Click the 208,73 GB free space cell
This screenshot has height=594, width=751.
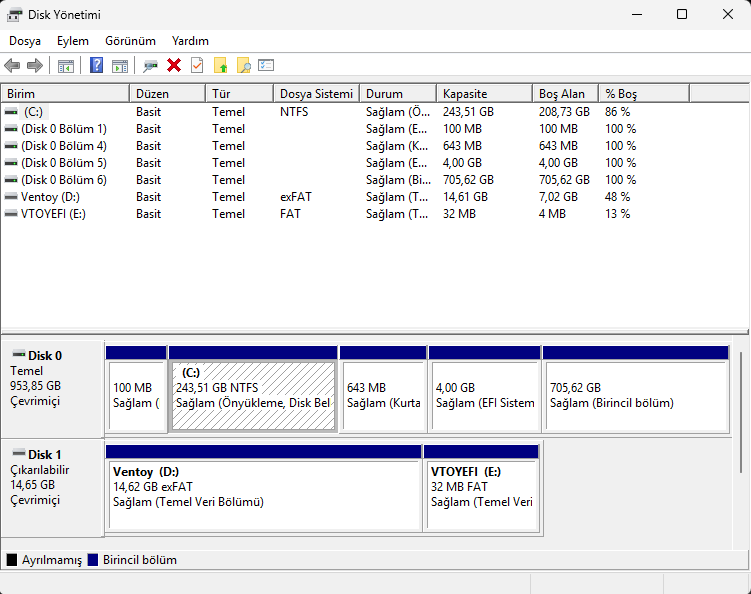pos(564,112)
